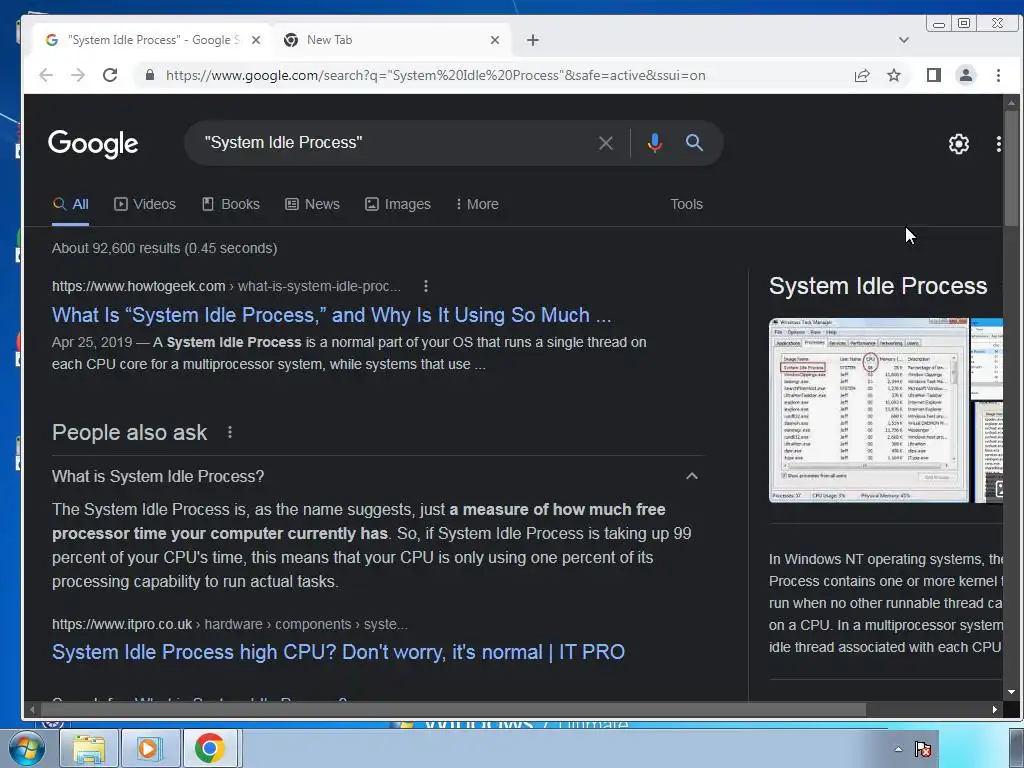Click the horizontal scrollbar right arrow
Viewport: 1024px width, 768px height.
coord(995,709)
